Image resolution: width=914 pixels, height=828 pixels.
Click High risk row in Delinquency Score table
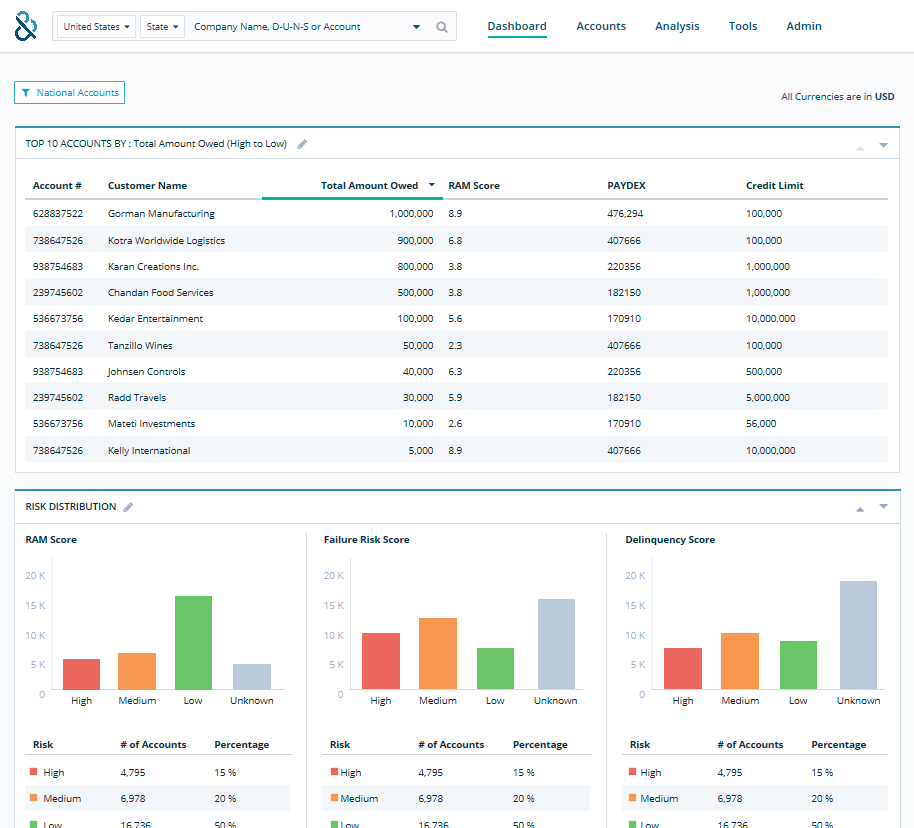point(754,773)
